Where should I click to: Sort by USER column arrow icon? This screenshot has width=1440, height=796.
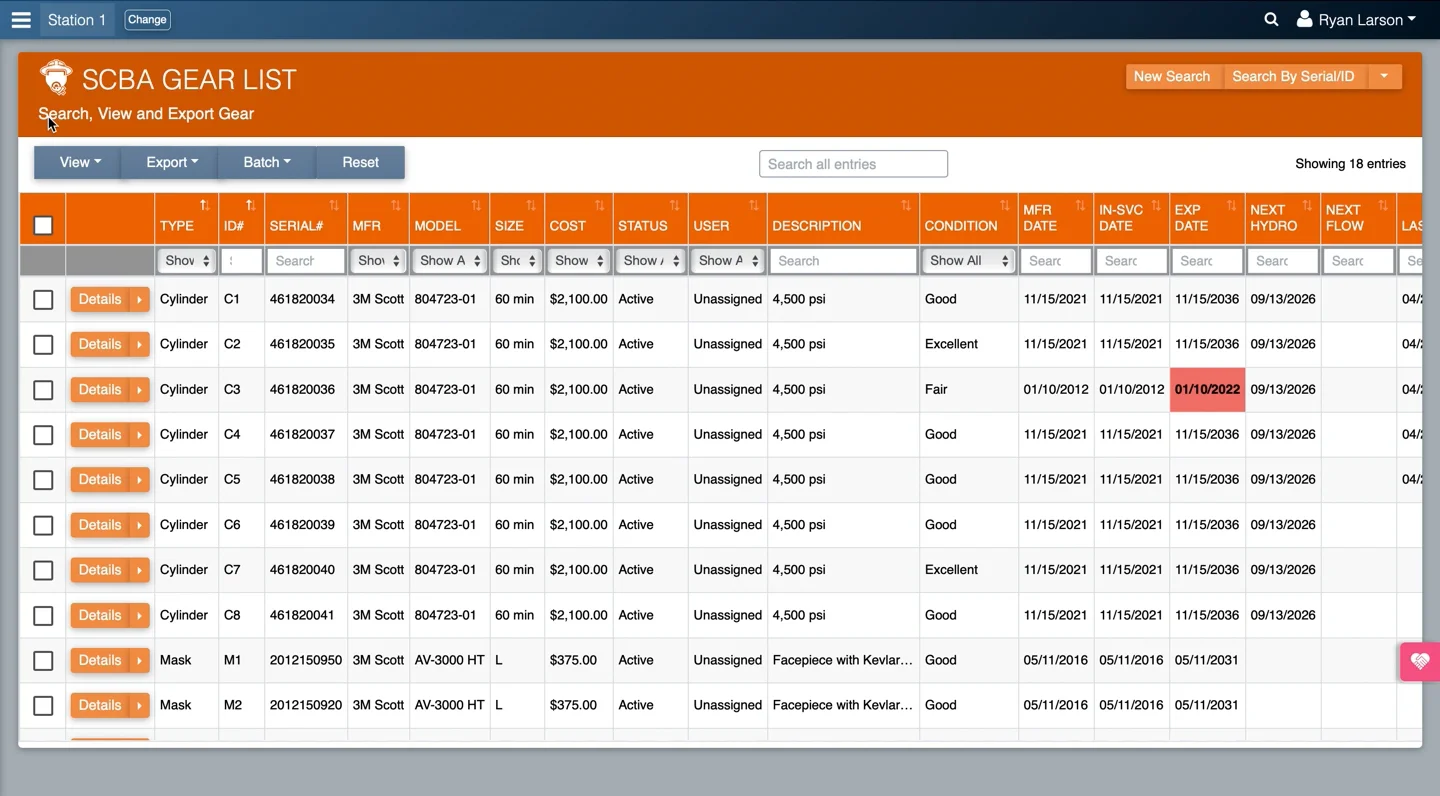[x=754, y=205]
